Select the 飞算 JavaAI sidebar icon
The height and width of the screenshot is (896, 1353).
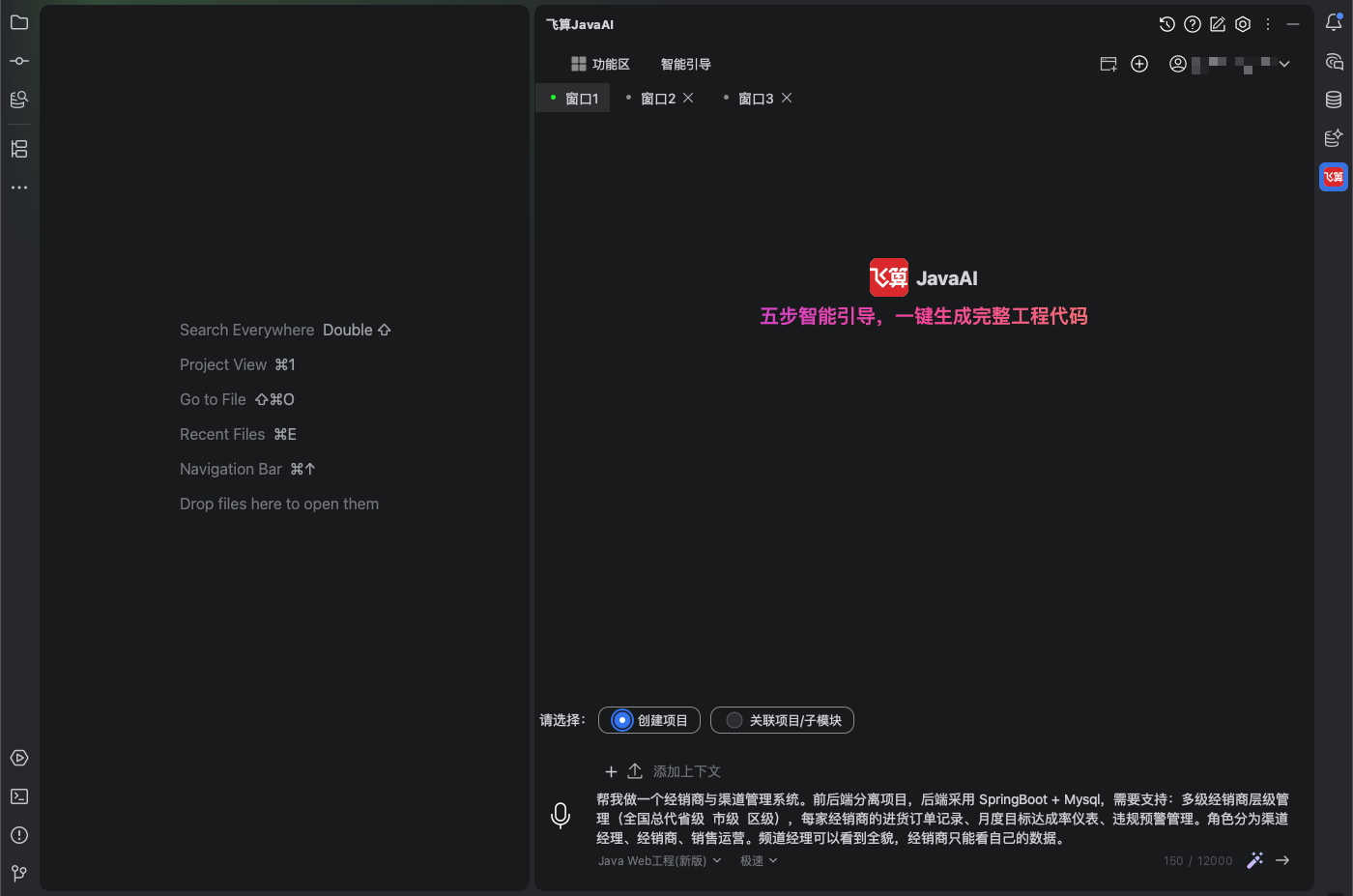tap(1334, 177)
